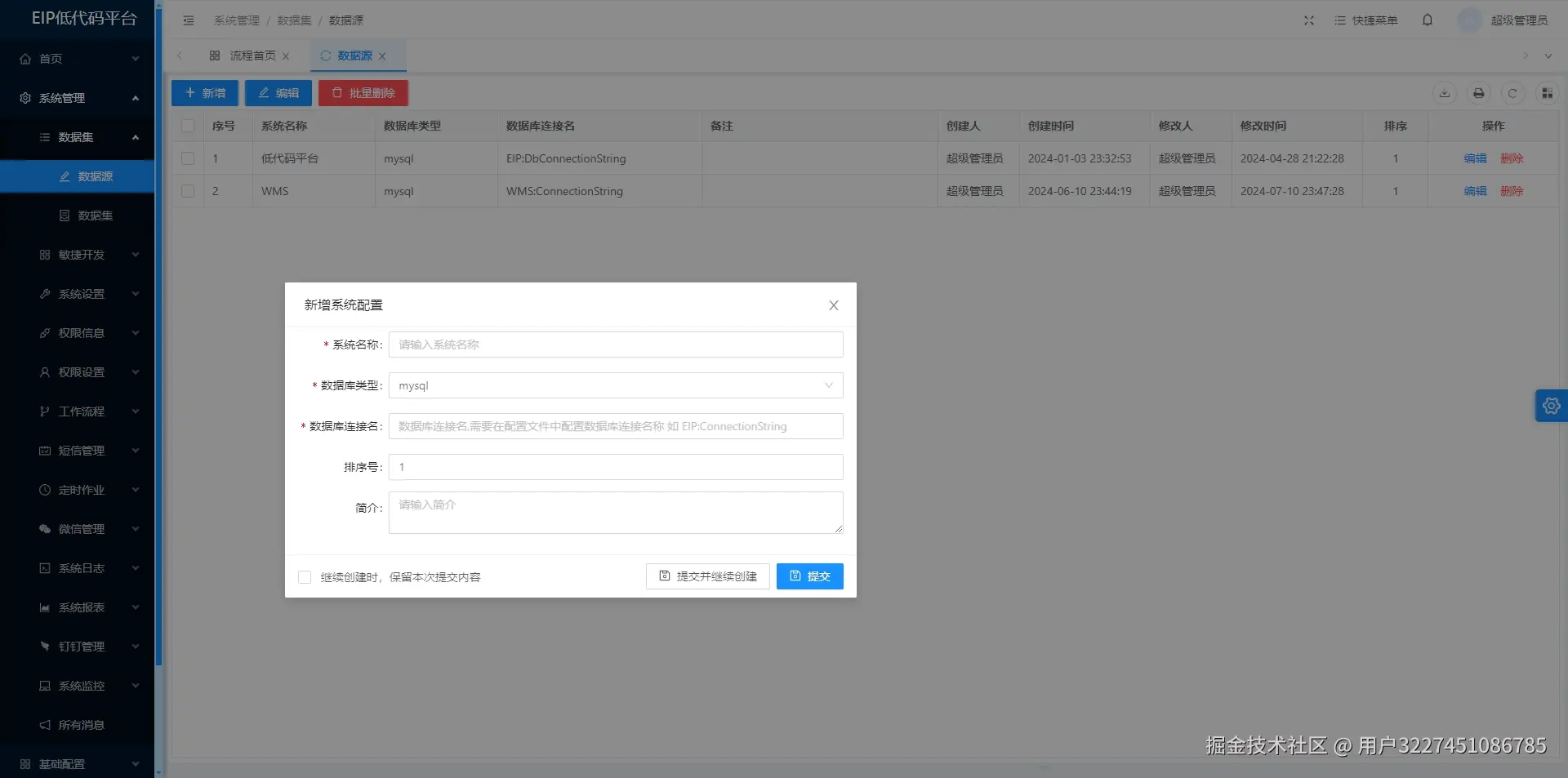Click 数据集 breadcrumb

coord(294,20)
